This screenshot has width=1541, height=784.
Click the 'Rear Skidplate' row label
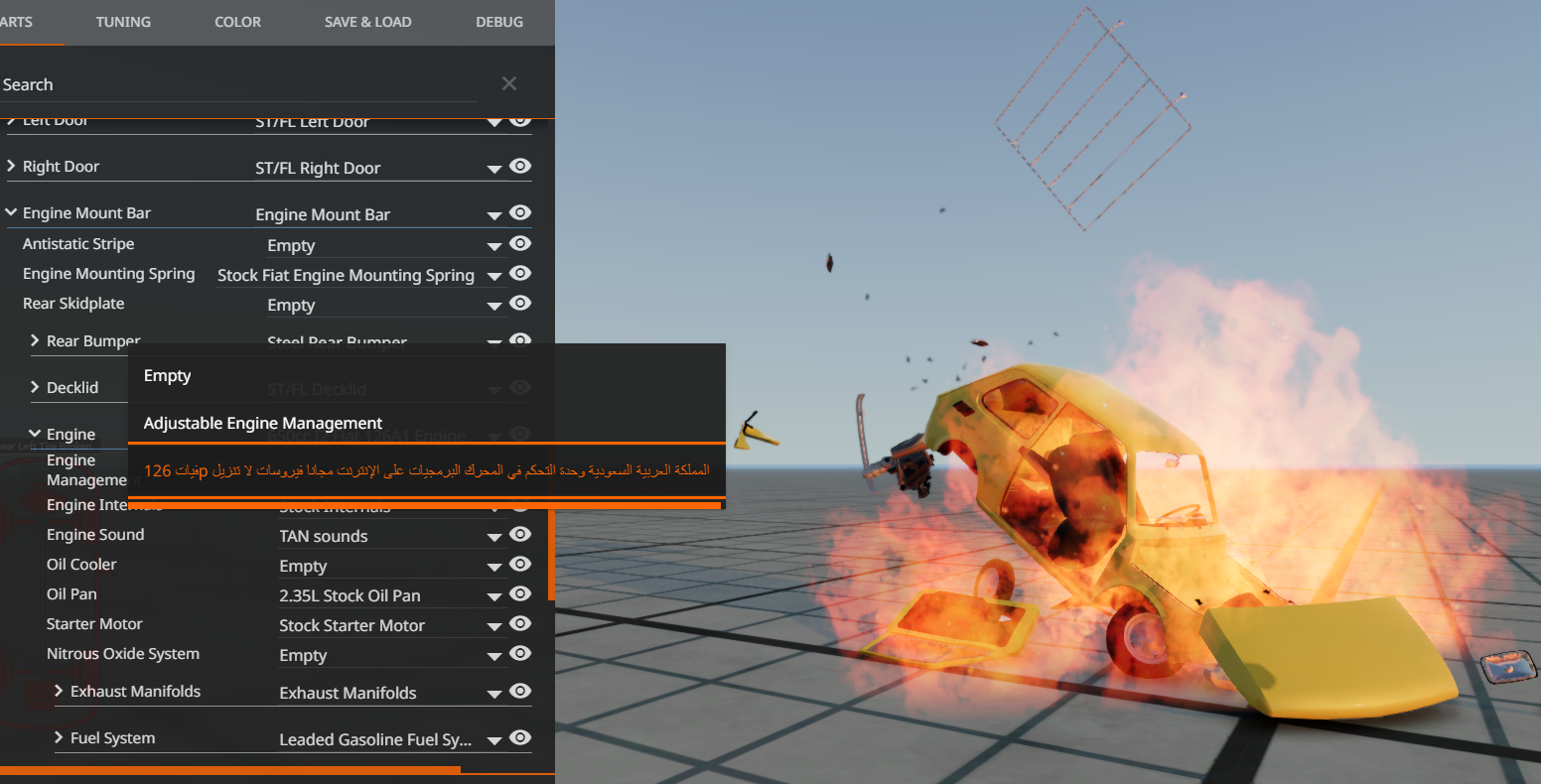pos(73,304)
